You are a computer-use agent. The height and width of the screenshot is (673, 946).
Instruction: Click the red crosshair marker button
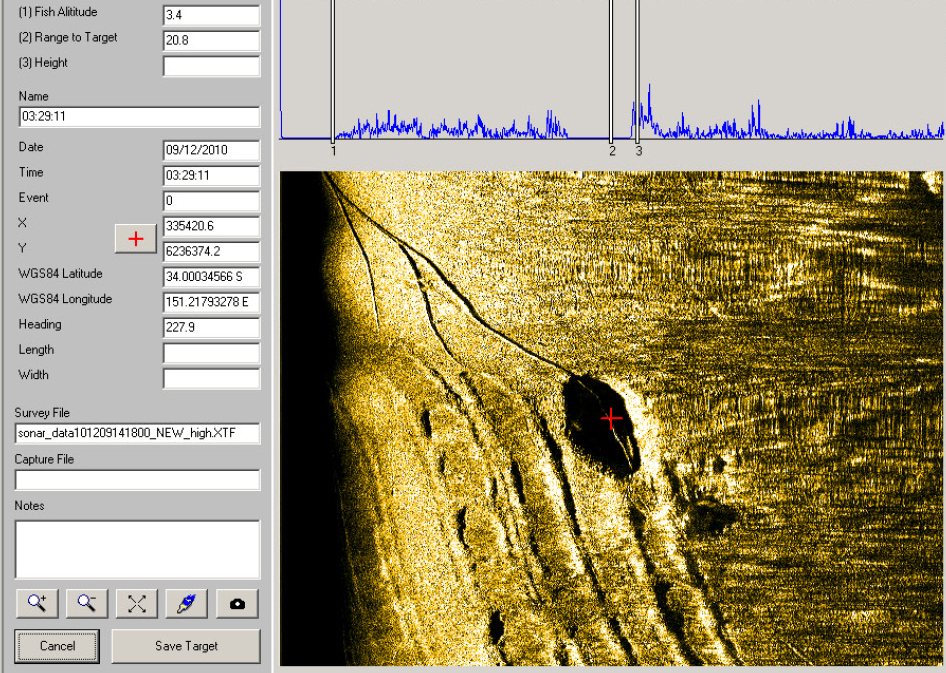click(x=135, y=239)
